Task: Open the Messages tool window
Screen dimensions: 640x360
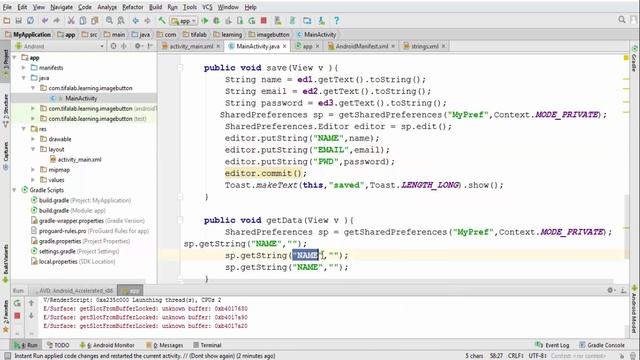Action: point(164,345)
